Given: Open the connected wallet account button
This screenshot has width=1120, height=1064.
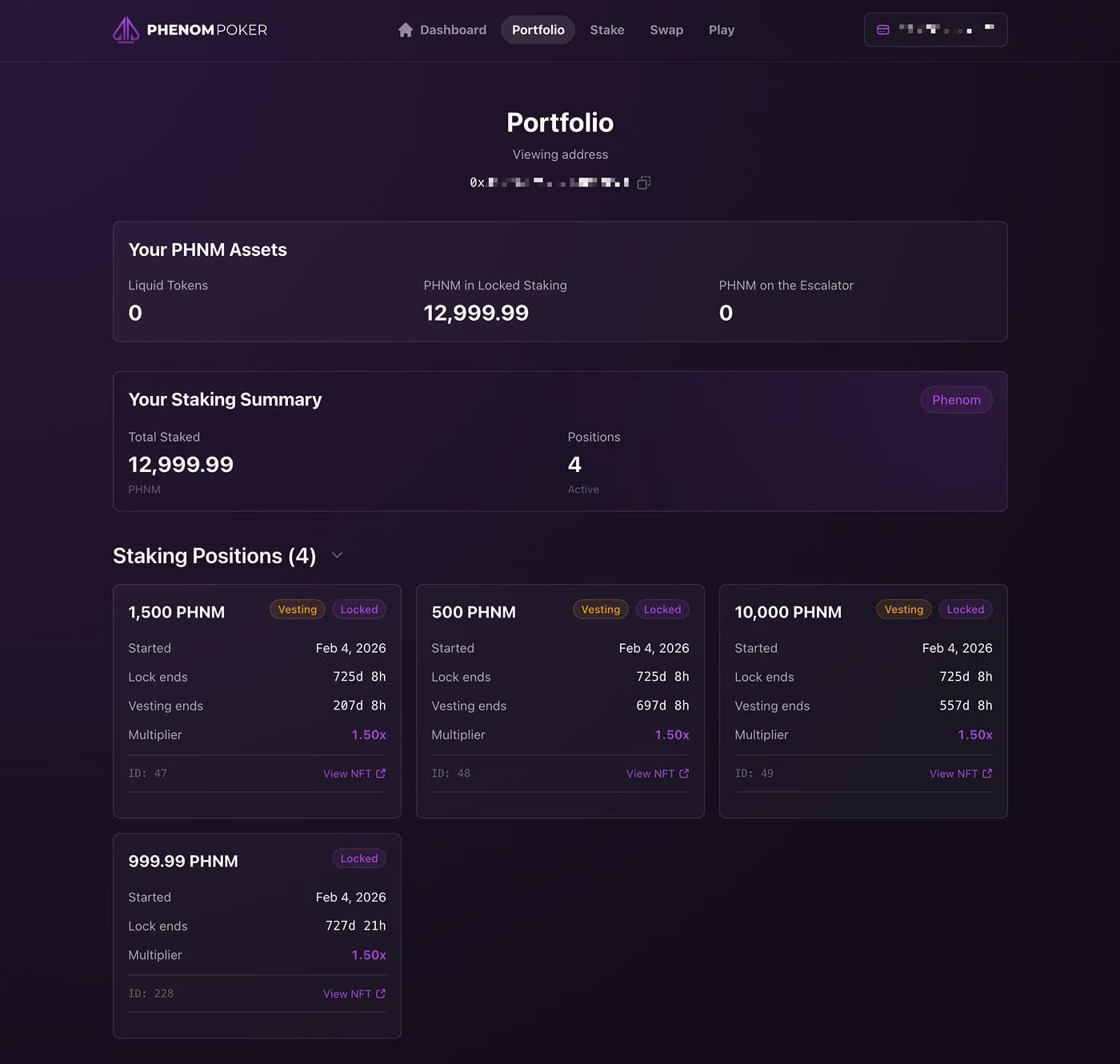Looking at the screenshot, I should [x=936, y=30].
